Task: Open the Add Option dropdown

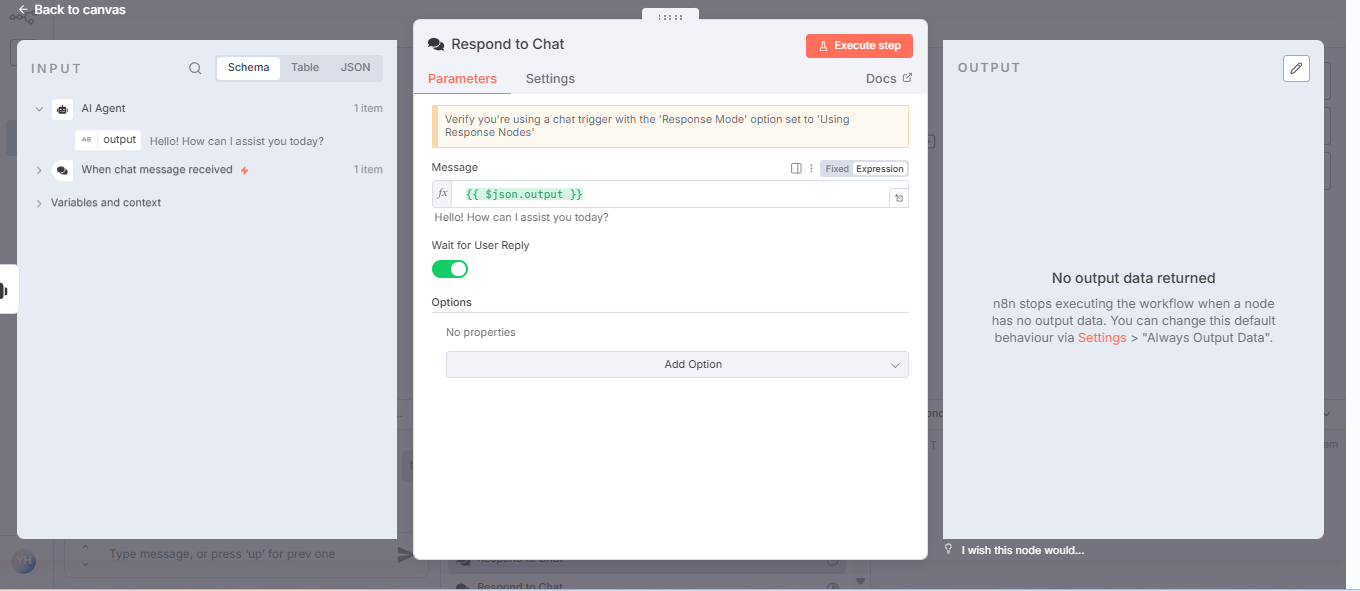Action: pos(677,365)
